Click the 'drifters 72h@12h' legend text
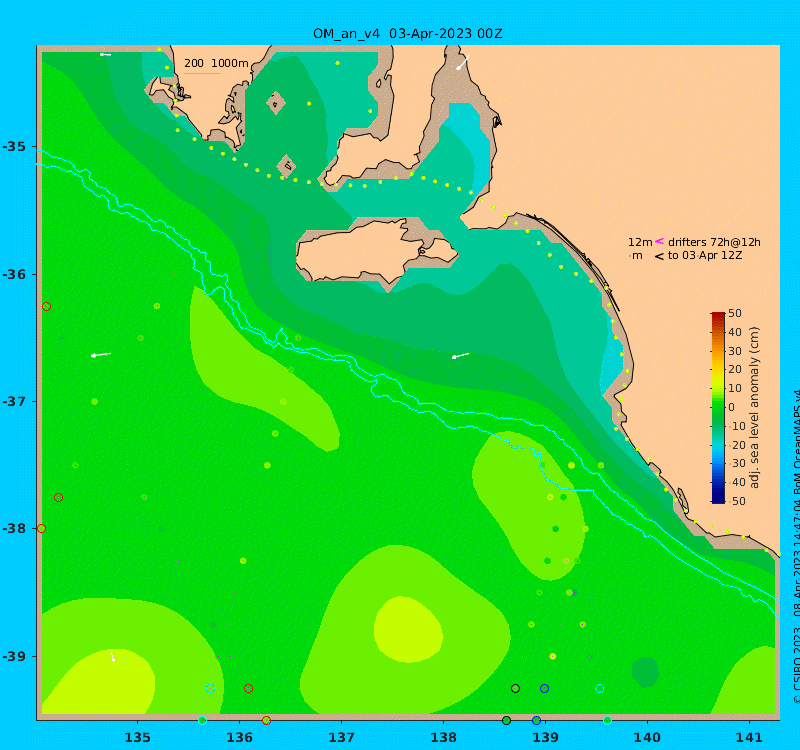The height and width of the screenshot is (750, 800). coord(714,242)
